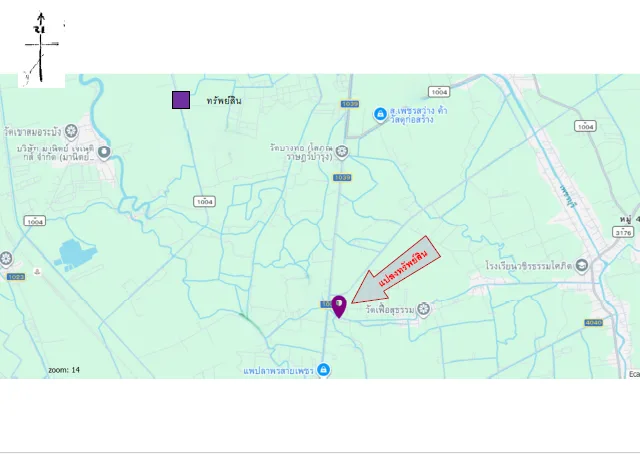This screenshot has height=454, width=640.
Task: Click the yellow 4040 highway badge
Action: click(x=593, y=323)
